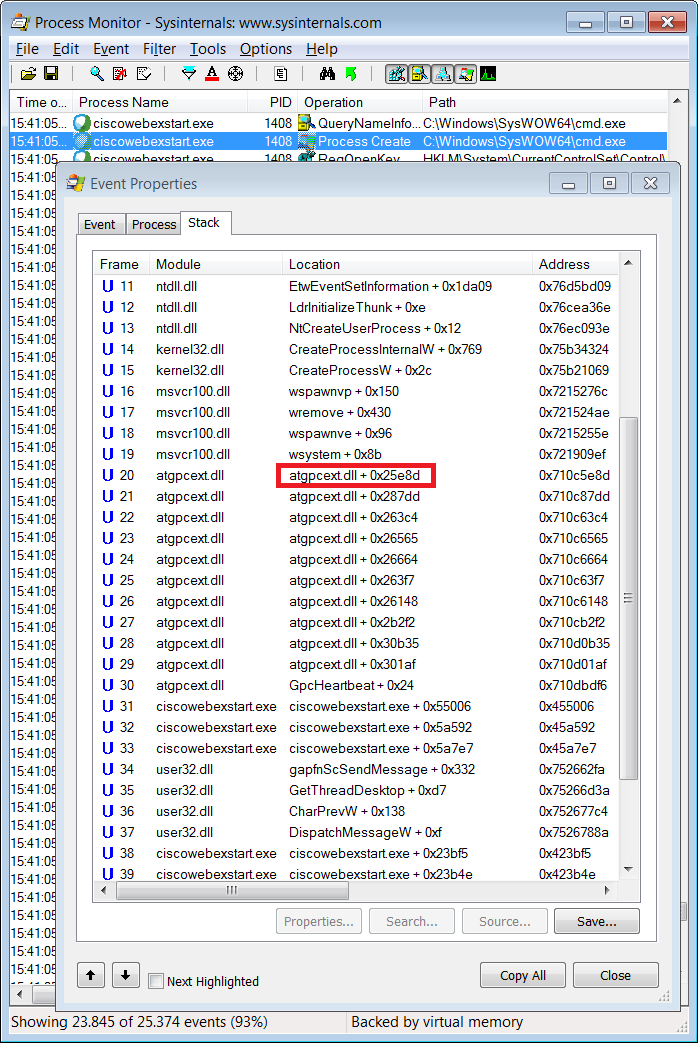Image resolution: width=698 pixels, height=1043 pixels.
Task: Toggle Show Registry Activity toolbar button
Action: (x=397, y=74)
